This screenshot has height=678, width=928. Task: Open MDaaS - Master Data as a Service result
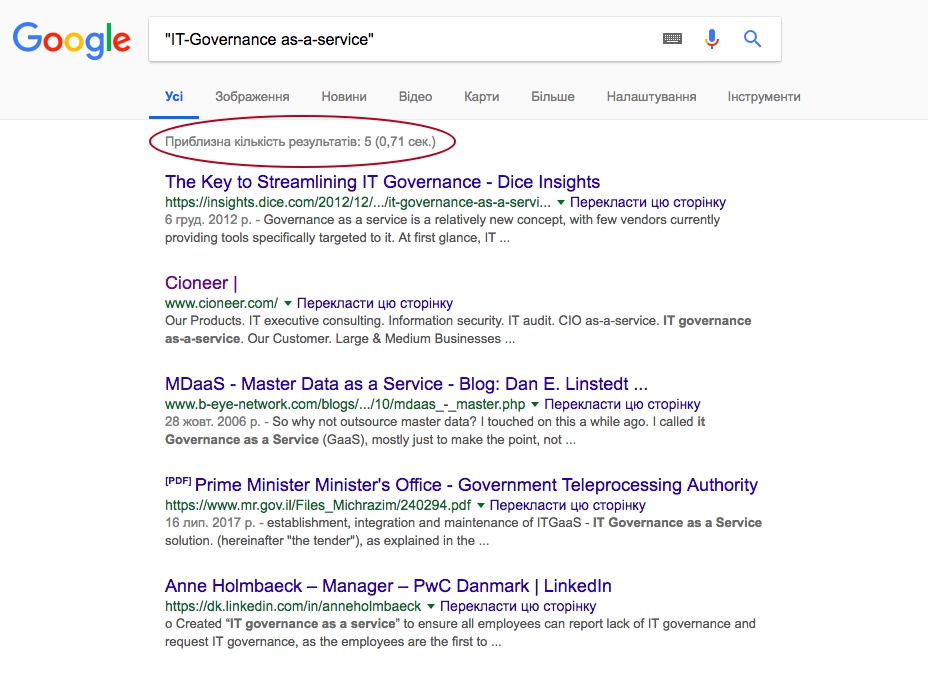(406, 384)
